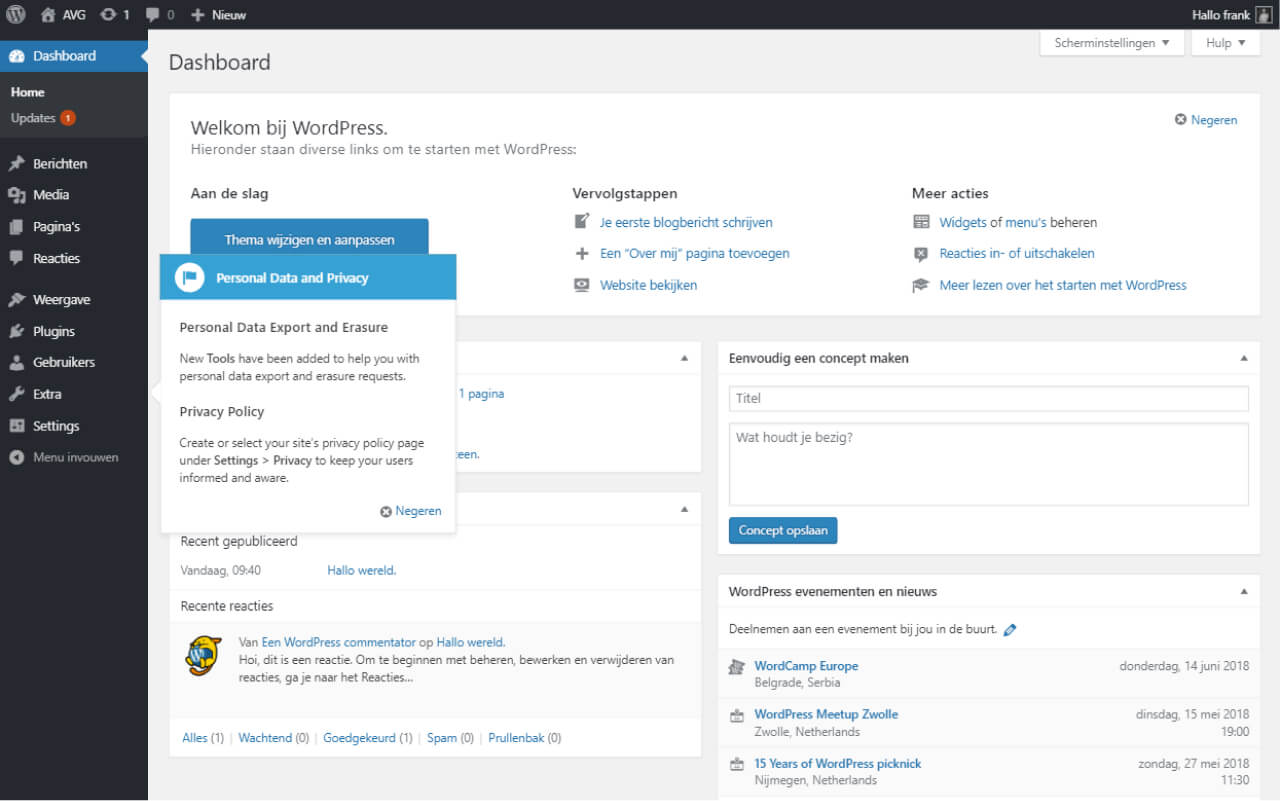Click the Hallo frank avatar
Image resolution: width=1280 pixels, height=801 pixels.
tap(1262, 14)
